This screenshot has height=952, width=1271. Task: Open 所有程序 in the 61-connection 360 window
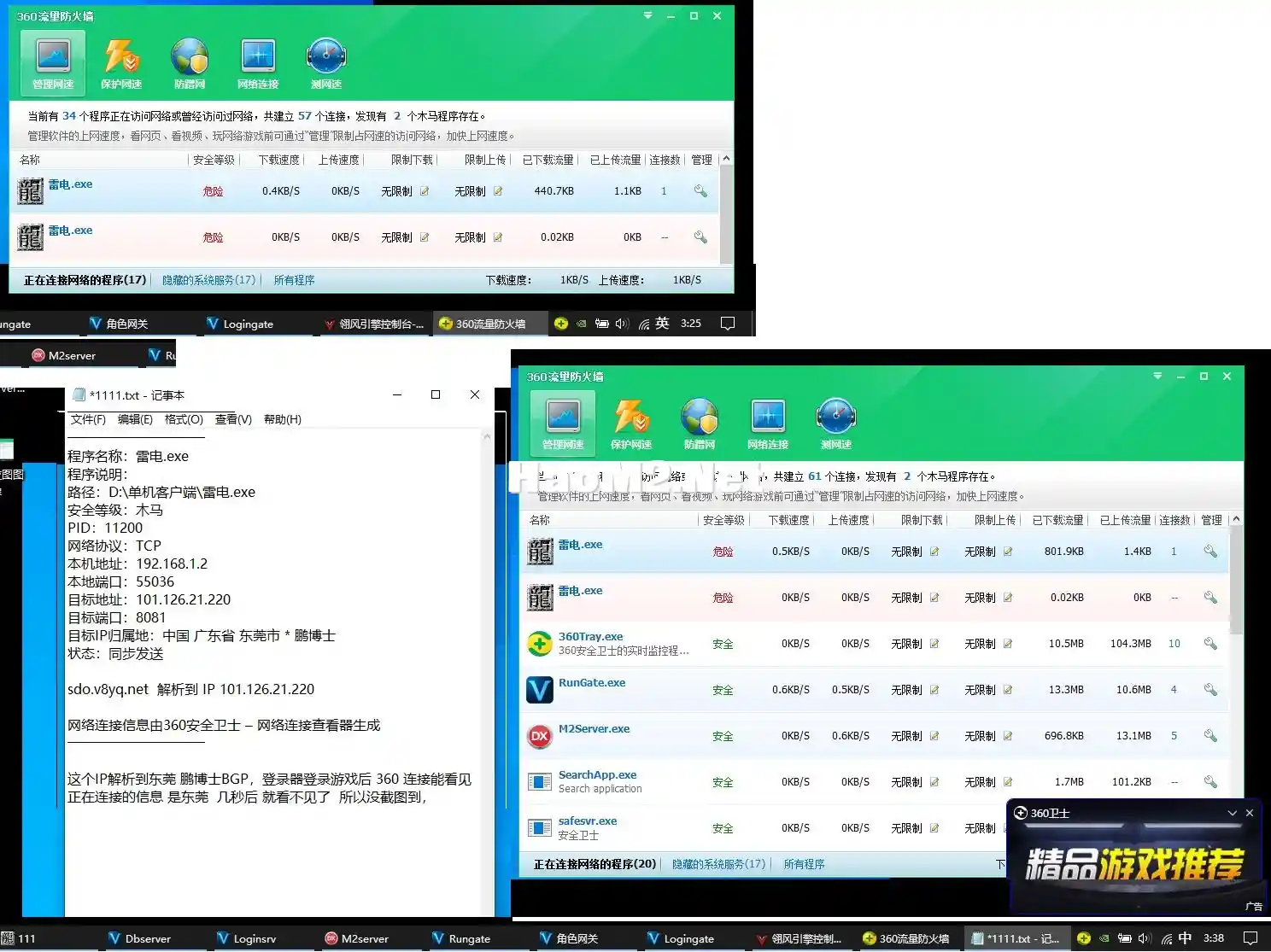point(805,864)
